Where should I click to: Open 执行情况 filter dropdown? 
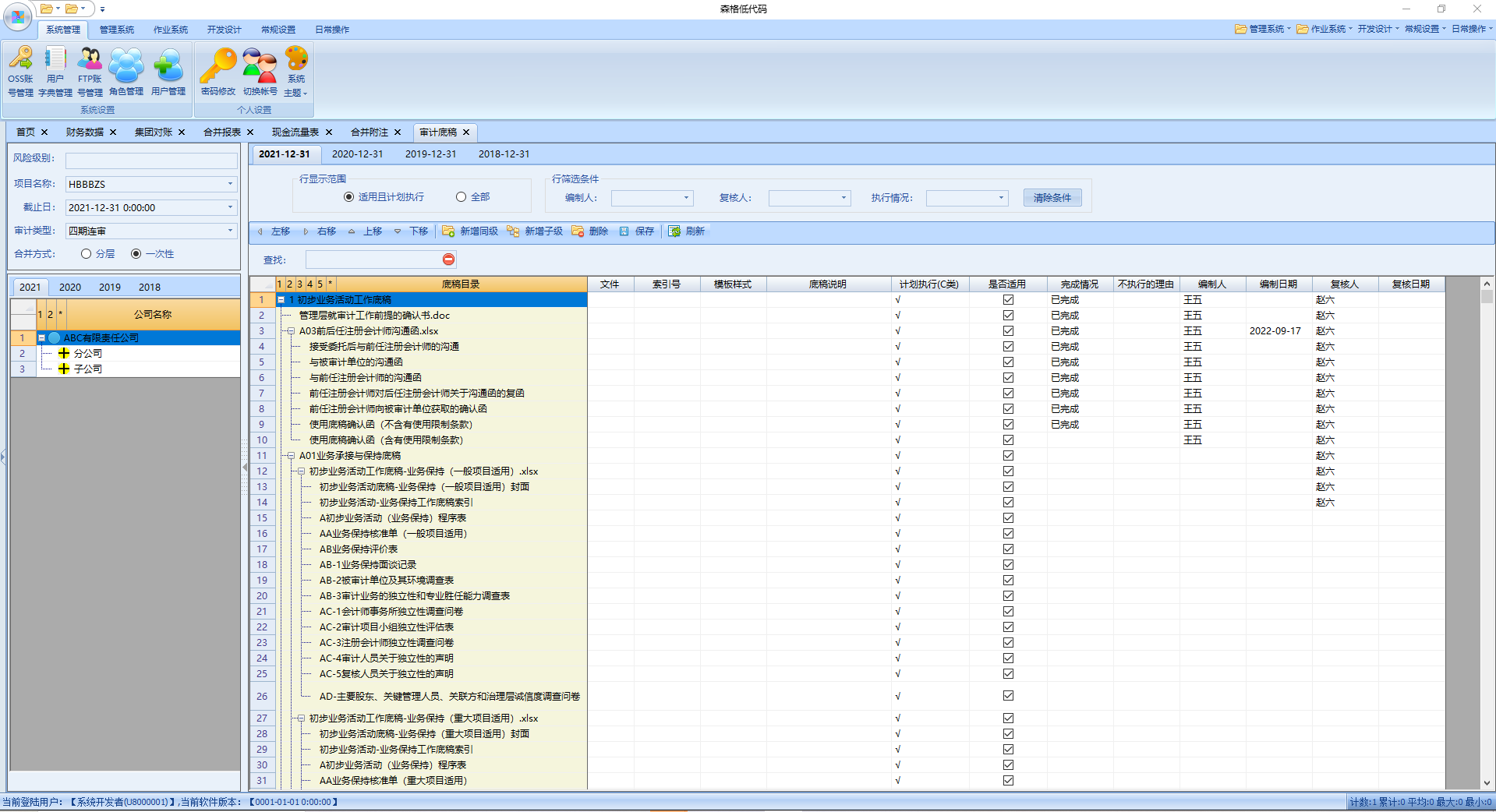(x=1001, y=198)
